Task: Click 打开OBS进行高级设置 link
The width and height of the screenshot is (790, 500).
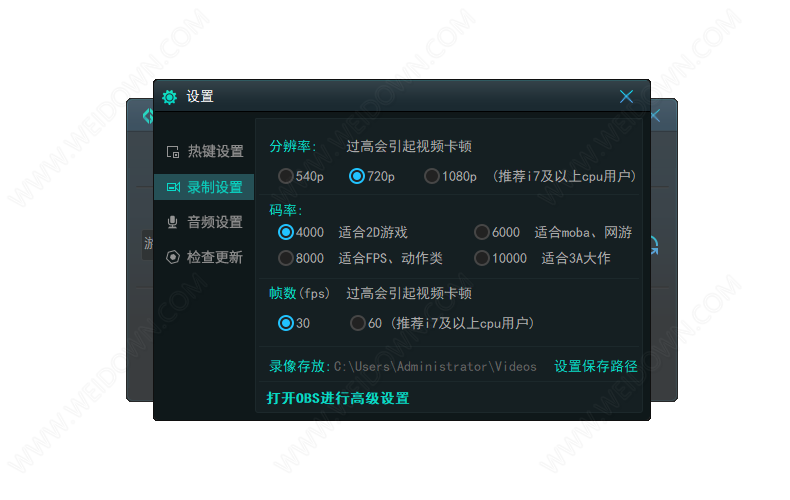Action: tap(338, 398)
